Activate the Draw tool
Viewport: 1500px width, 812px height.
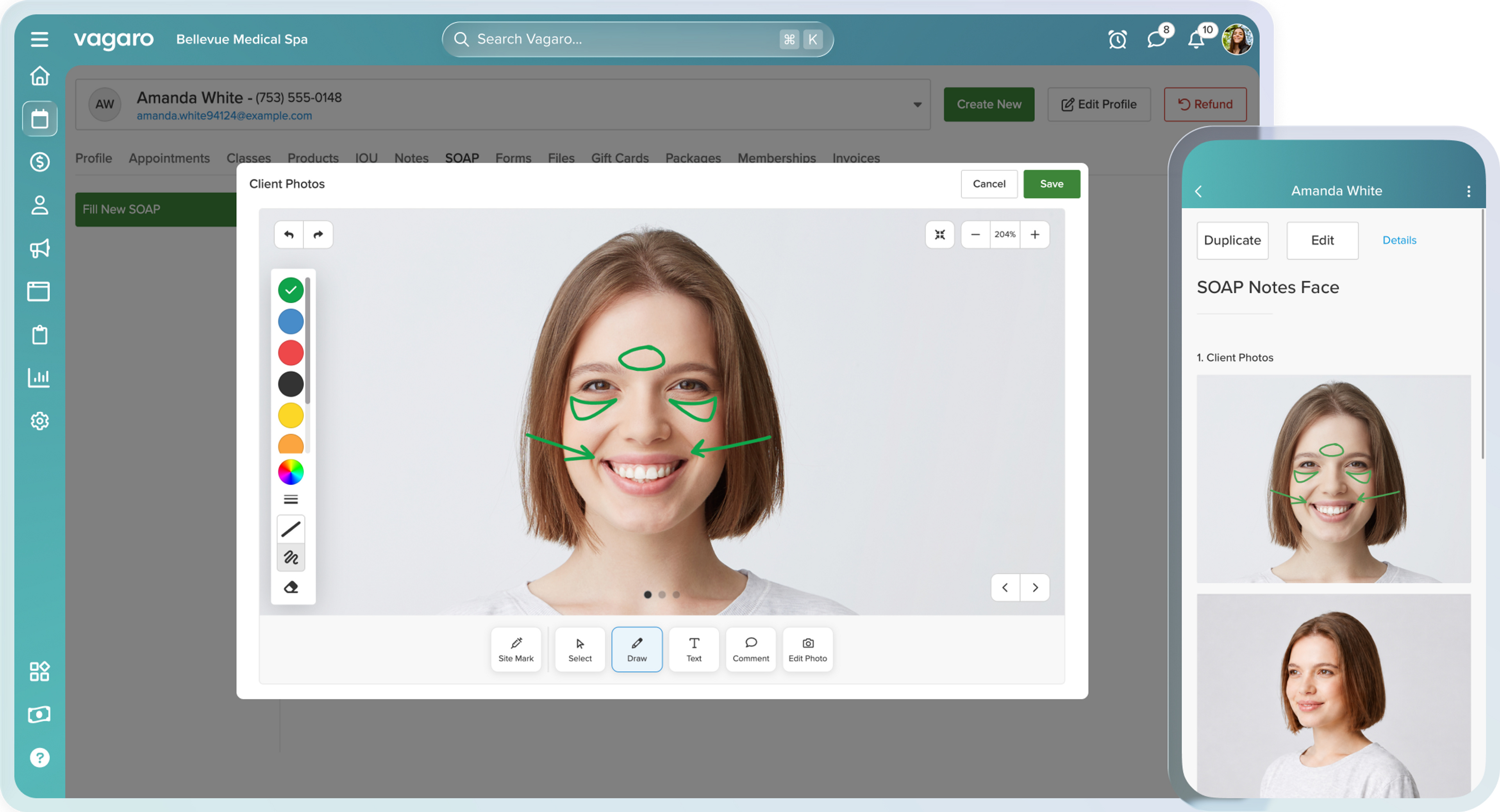pos(637,650)
